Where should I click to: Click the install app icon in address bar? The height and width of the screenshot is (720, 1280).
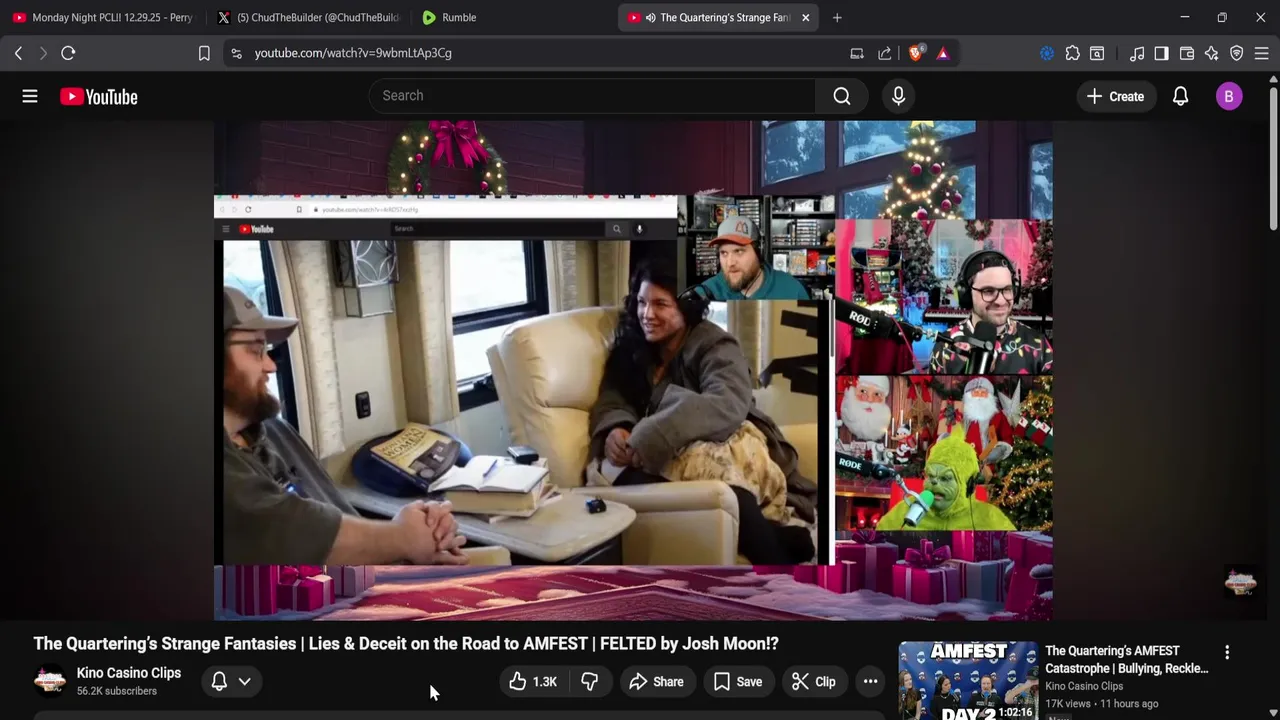click(857, 53)
